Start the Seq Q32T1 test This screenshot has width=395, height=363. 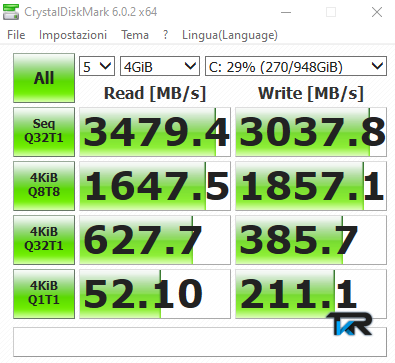(x=44, y=132)
